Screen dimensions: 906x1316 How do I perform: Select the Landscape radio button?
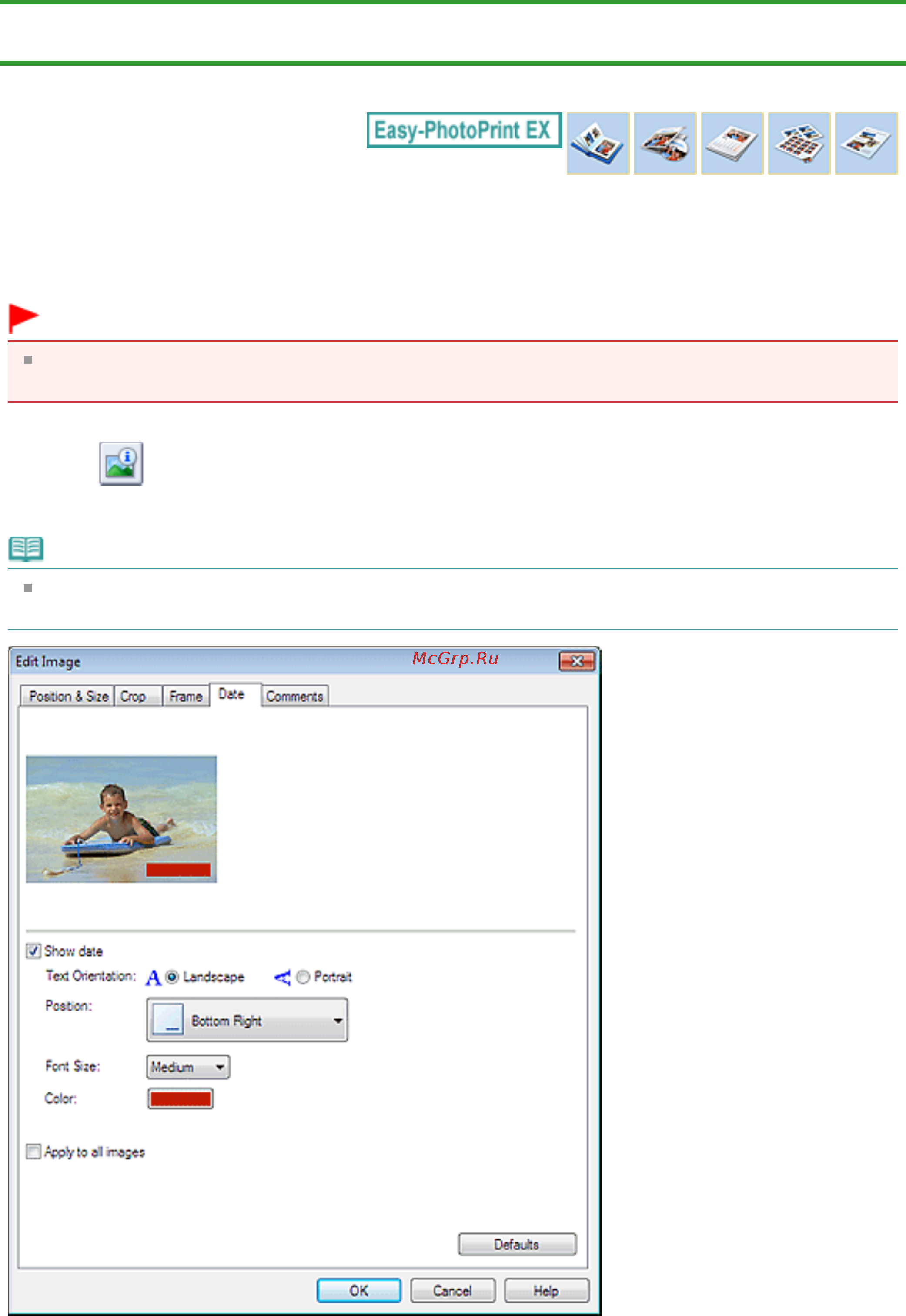click(172, 977)
